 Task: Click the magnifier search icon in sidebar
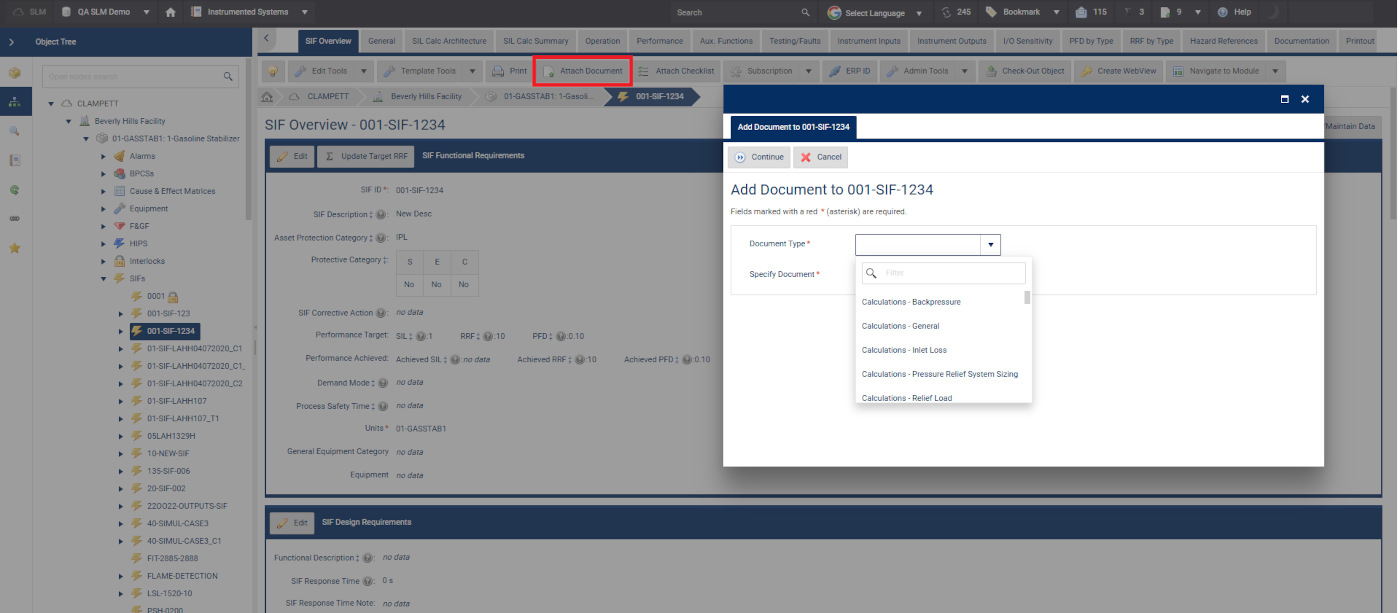(14, 131)
